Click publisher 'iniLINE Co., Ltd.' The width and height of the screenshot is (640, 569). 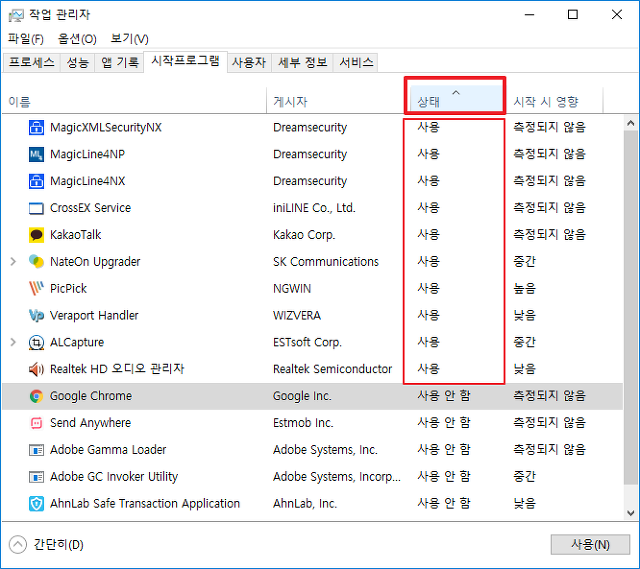pos(314,208)
